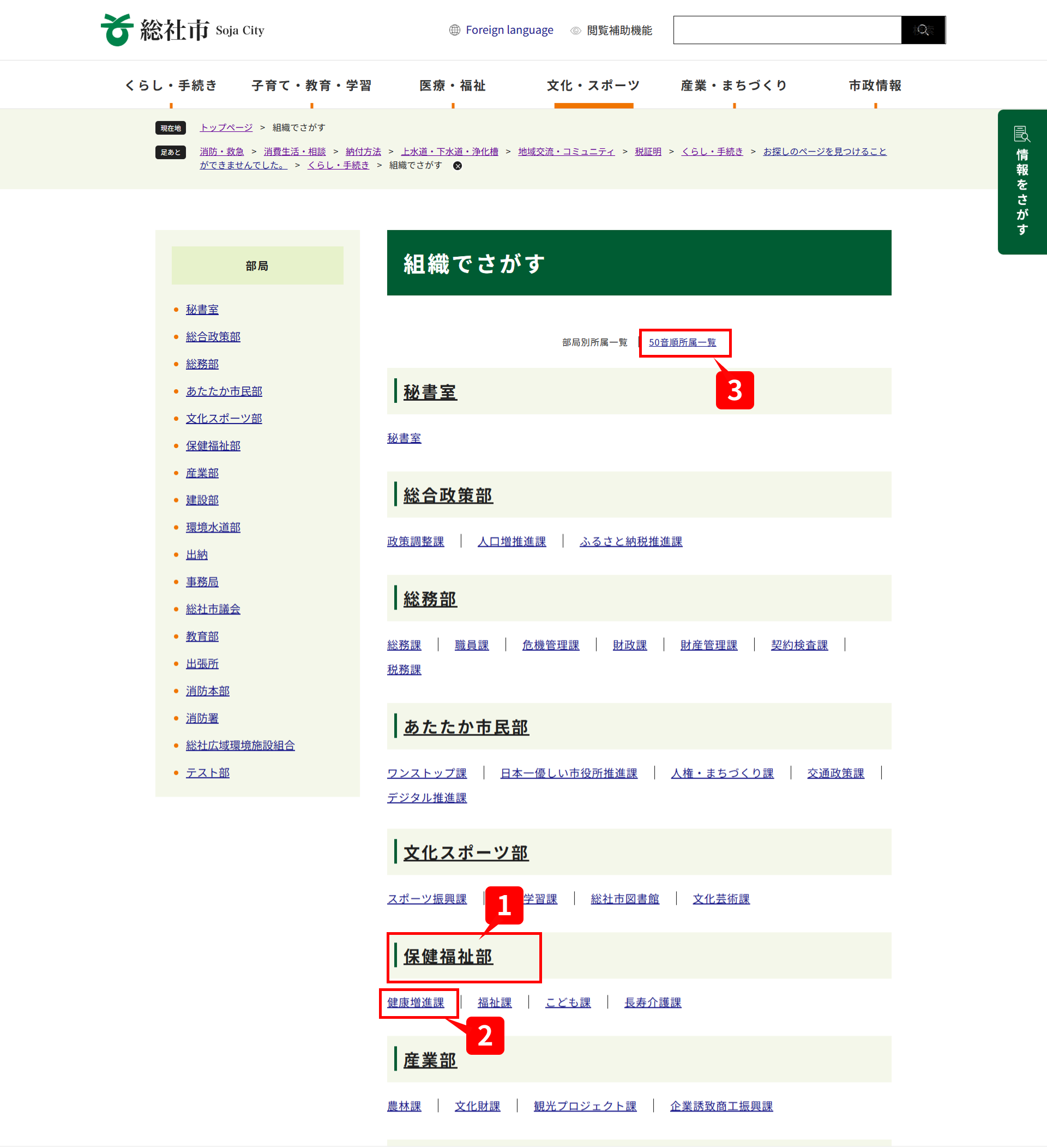Open the 総社市図書館 link
This screenshot has height=1148, width=1047.
(x=624, y=898)
